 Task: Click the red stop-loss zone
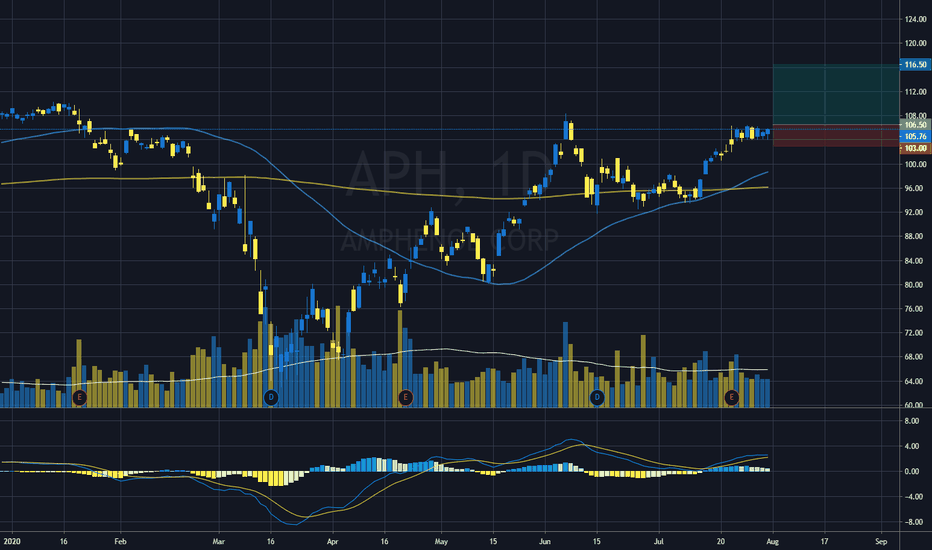(x=836, y=136)
